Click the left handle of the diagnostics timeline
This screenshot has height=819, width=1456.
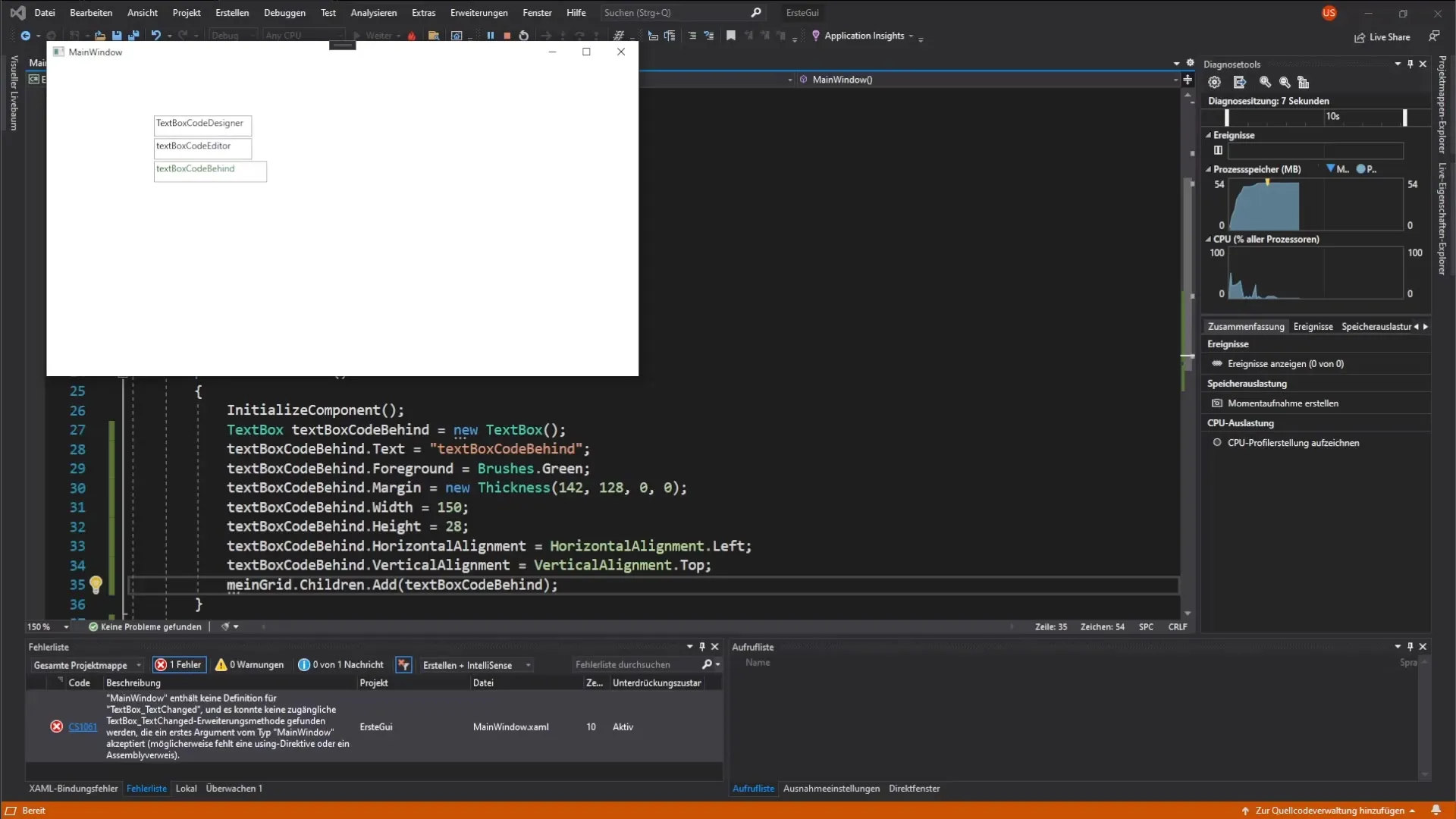(1226, 118)
